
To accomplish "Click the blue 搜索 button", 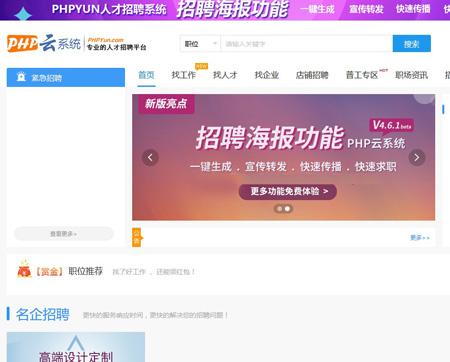I will click(x=412, y=44).
